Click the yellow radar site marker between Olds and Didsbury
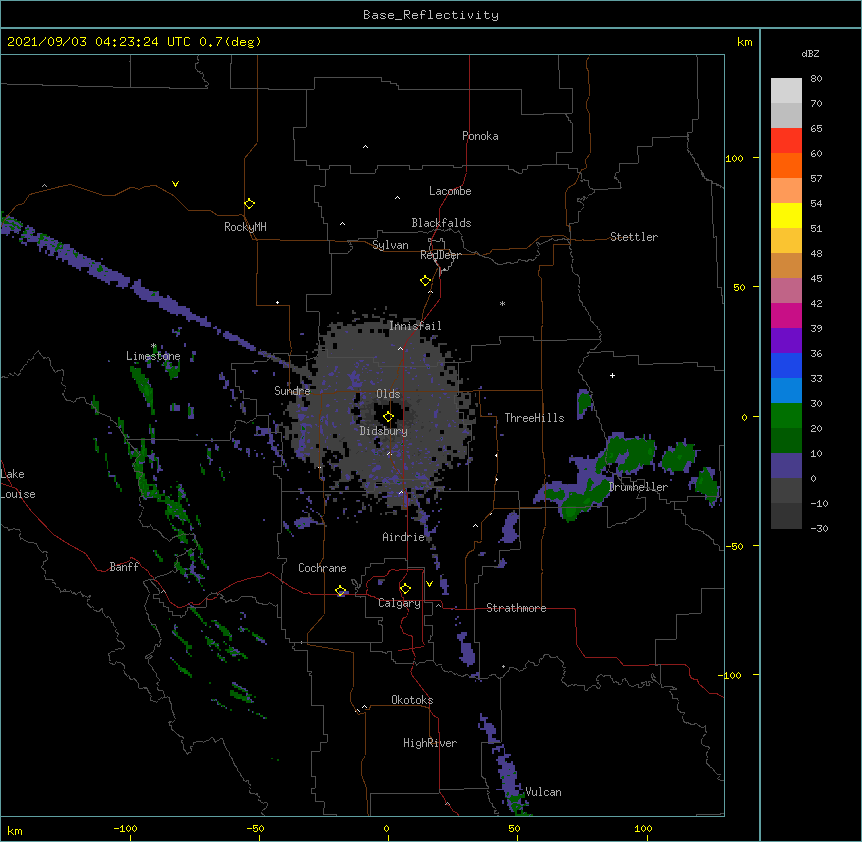Screen dimensions: 862x842 point(388,417)
